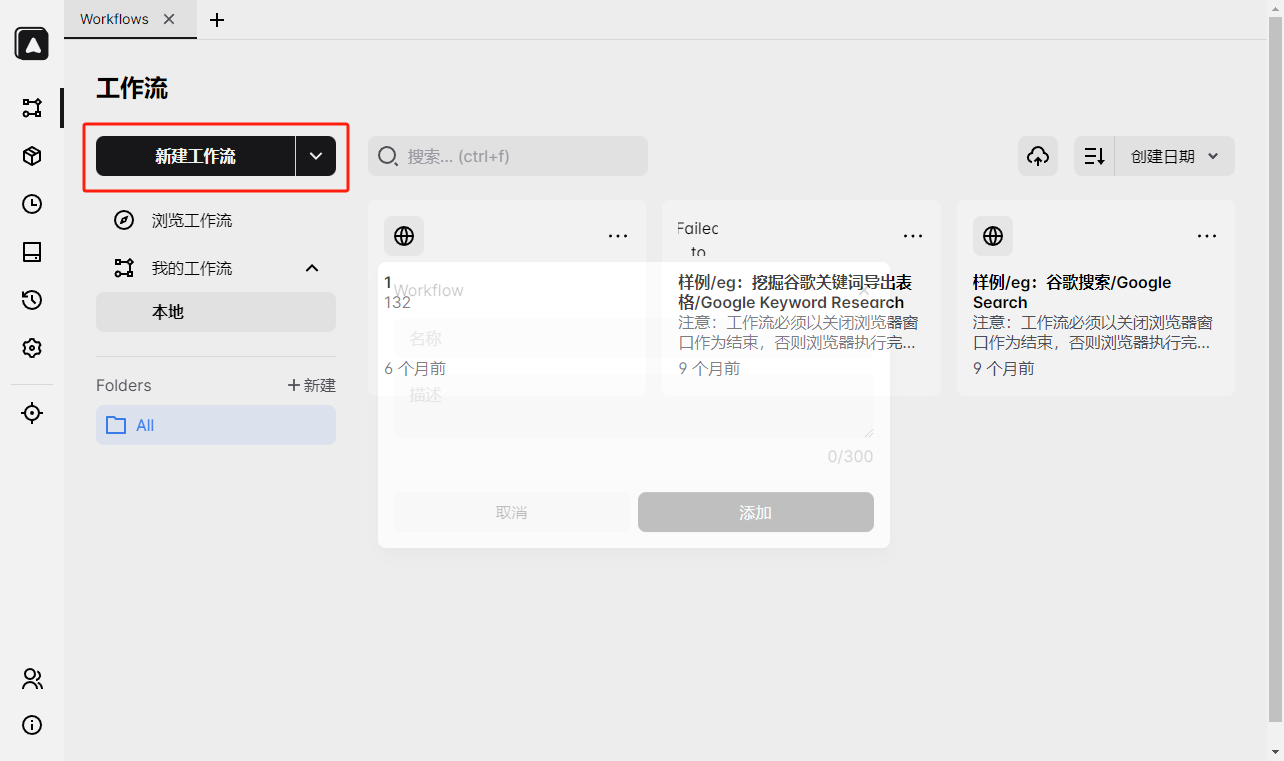Collapse the 我的工作流 section

point(312,268)
